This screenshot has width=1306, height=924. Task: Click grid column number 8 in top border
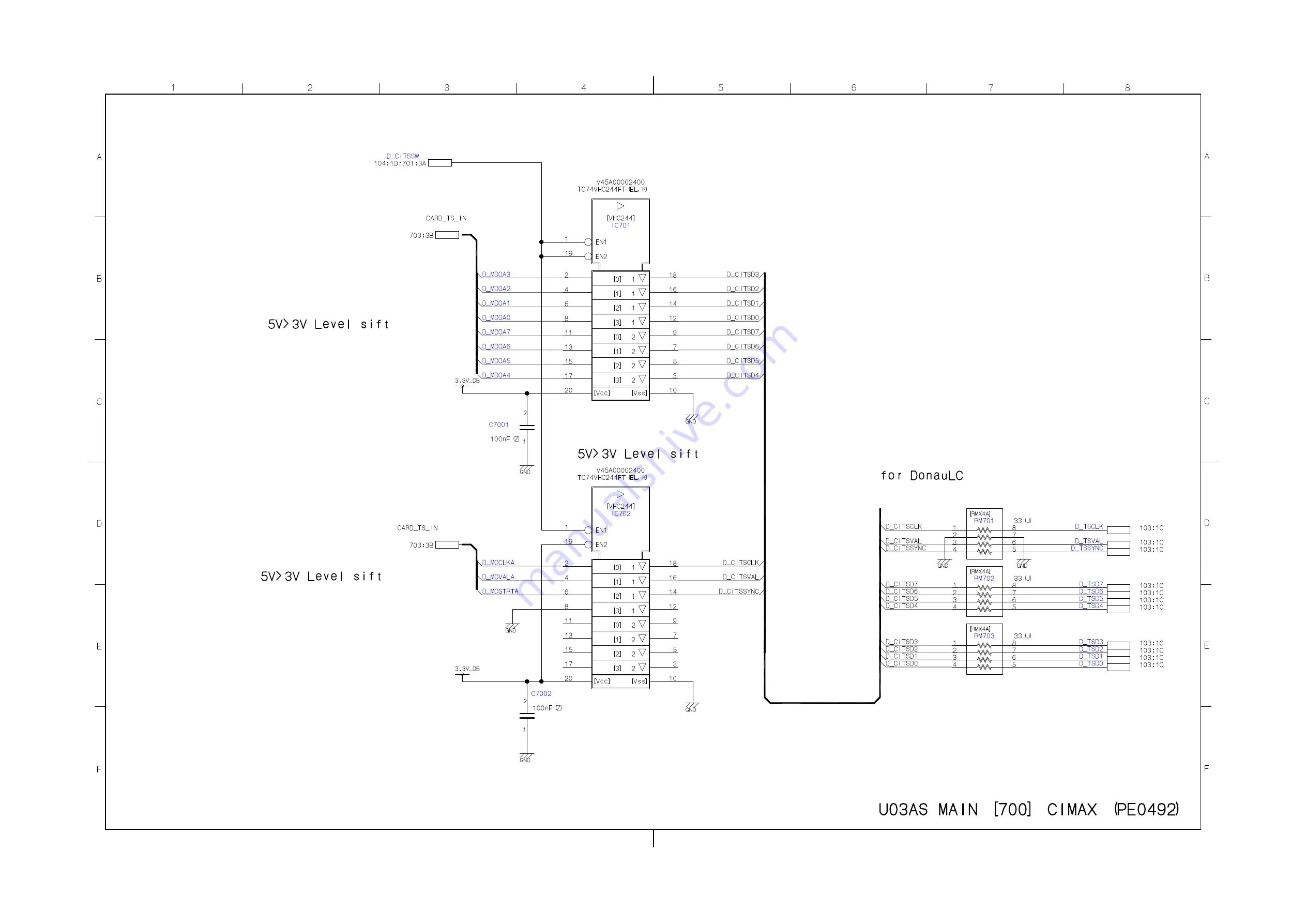coord(1128,87)
